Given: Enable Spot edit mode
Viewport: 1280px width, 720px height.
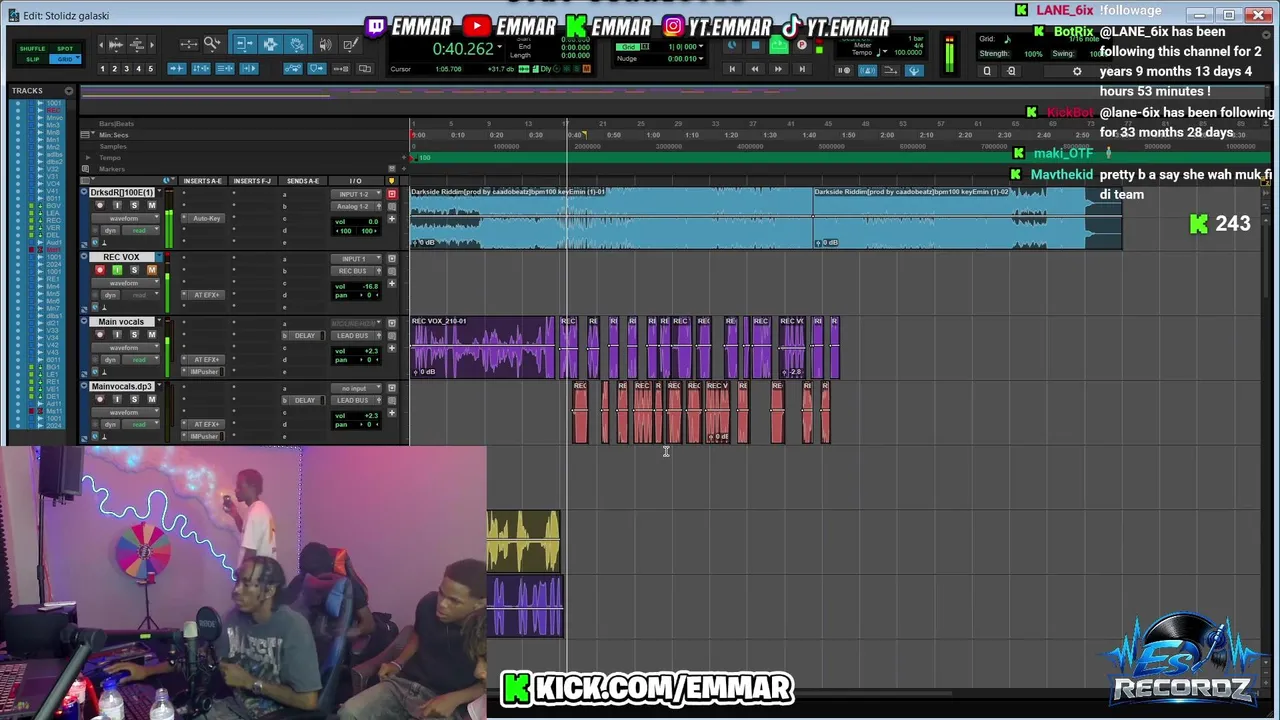Looking at the screenshot, I should (65, 49).
